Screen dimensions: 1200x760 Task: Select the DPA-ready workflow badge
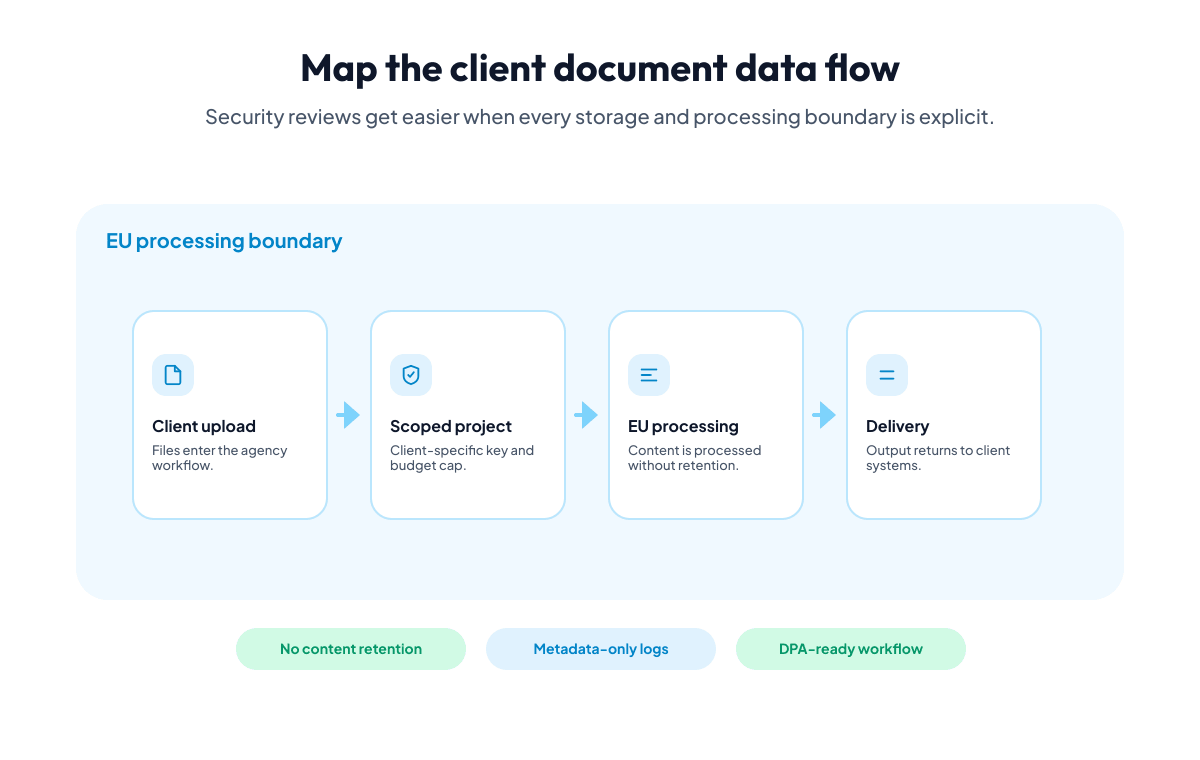pyautogui.click(x=851, y=649)
